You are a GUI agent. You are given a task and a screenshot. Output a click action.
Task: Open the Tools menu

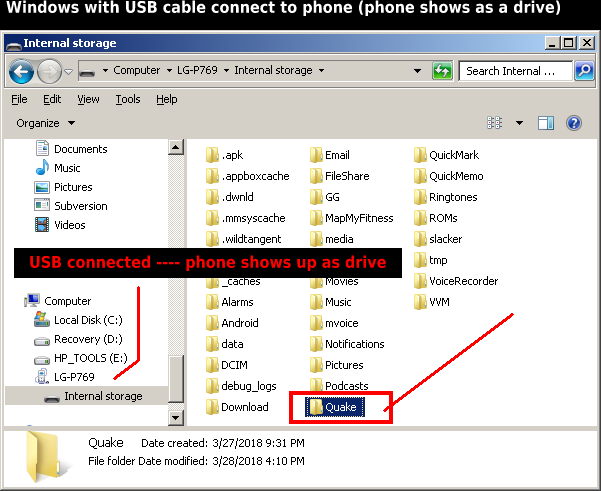(128, 99)
